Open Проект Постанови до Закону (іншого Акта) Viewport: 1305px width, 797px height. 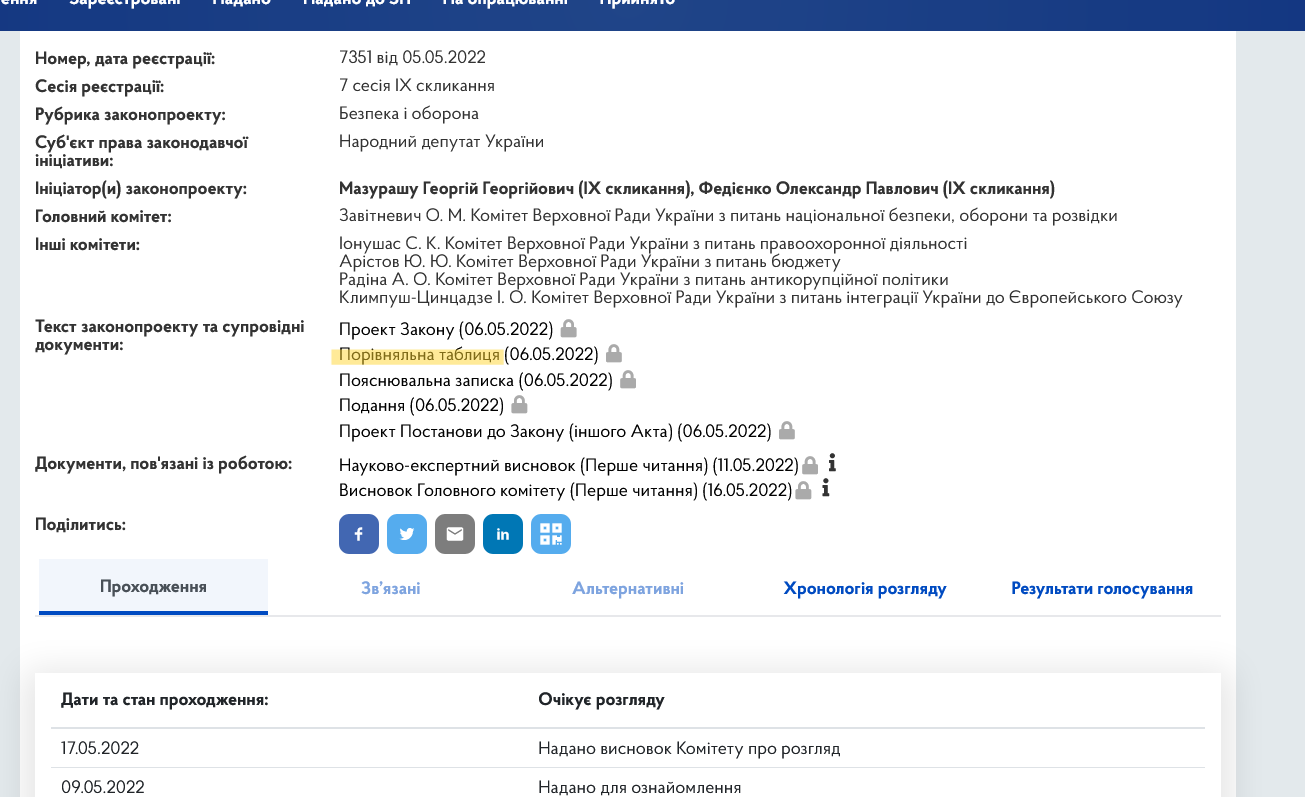point(555,431)
